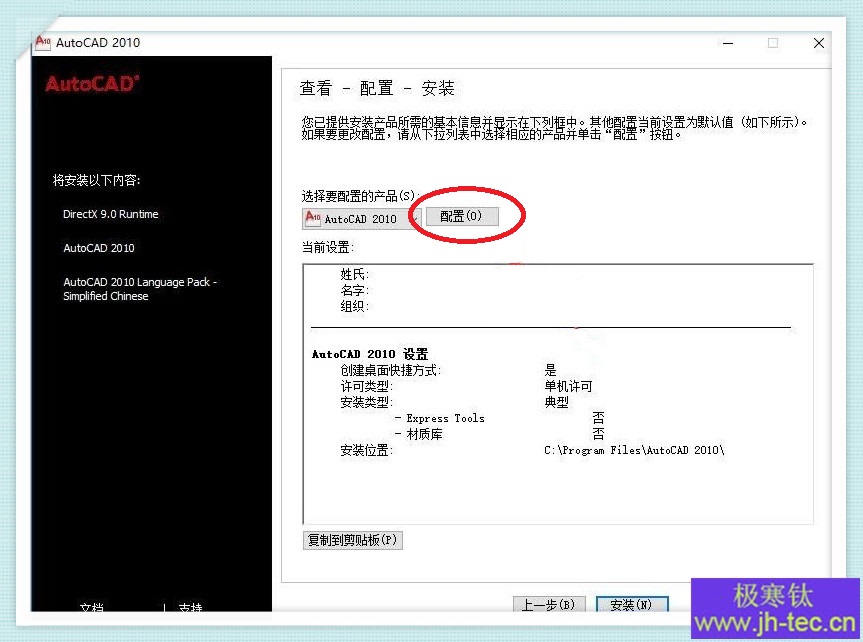863x642 pixels.
Task: Click the 安装位置 label
Action: 366,450
